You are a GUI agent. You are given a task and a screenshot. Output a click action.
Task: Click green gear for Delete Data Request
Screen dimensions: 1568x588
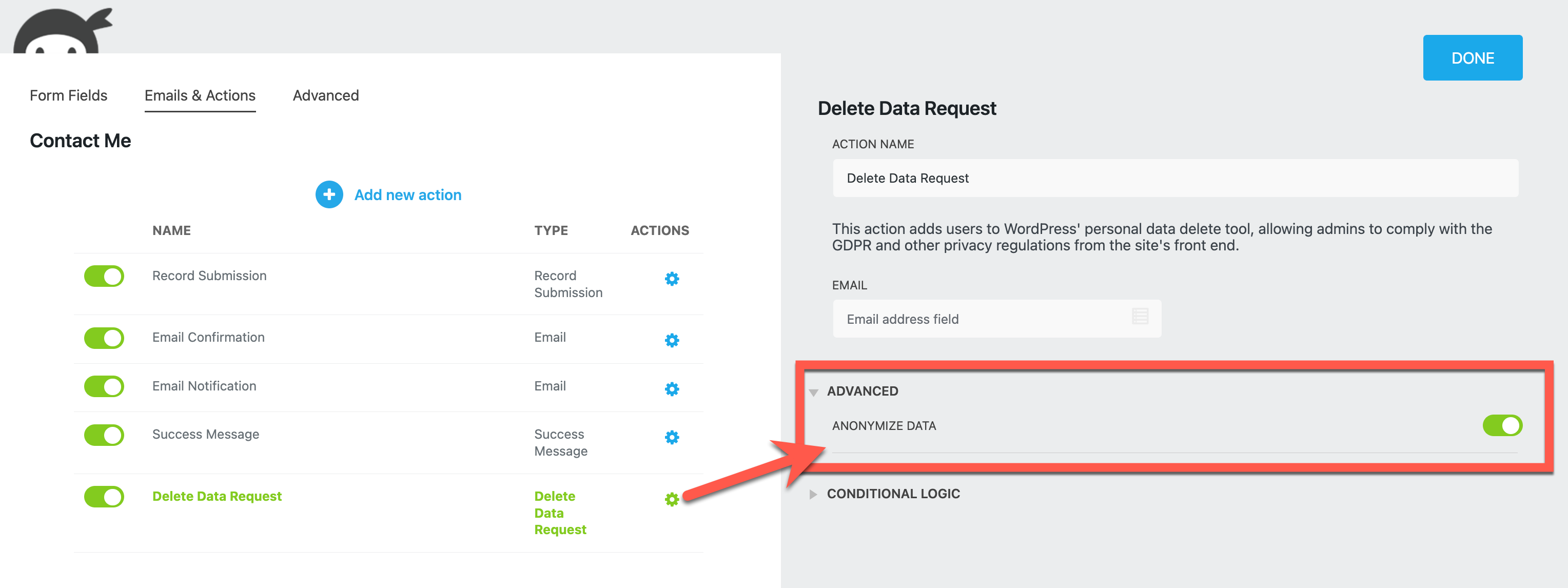pyautogui.click(x=672, y=499)
